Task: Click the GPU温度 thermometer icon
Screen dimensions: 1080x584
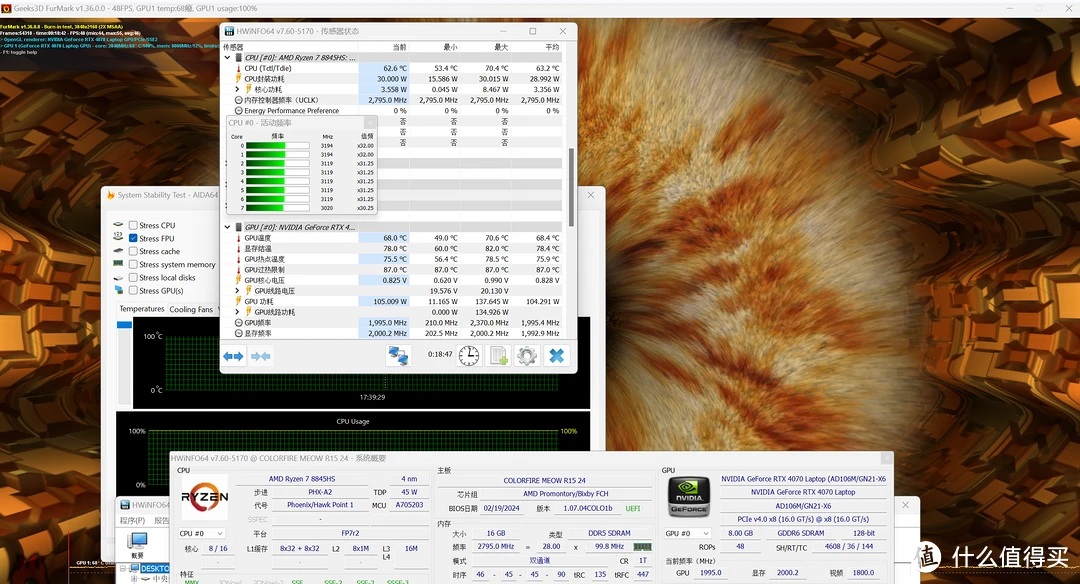Action: click(238, 238)
